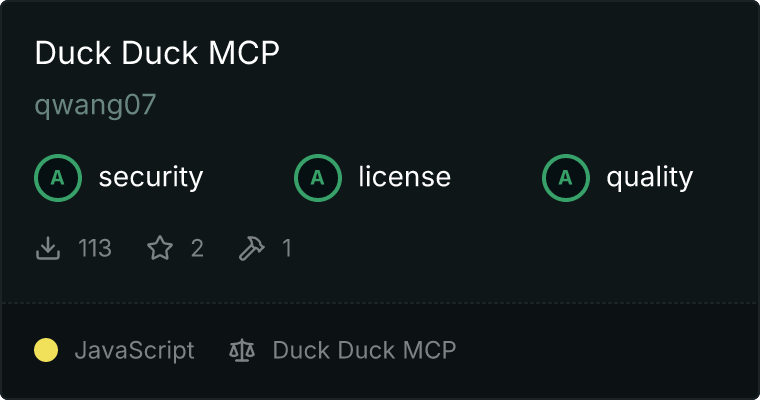760x400 pixels.
Task: Select the security label text
Action: click(151, 177)
